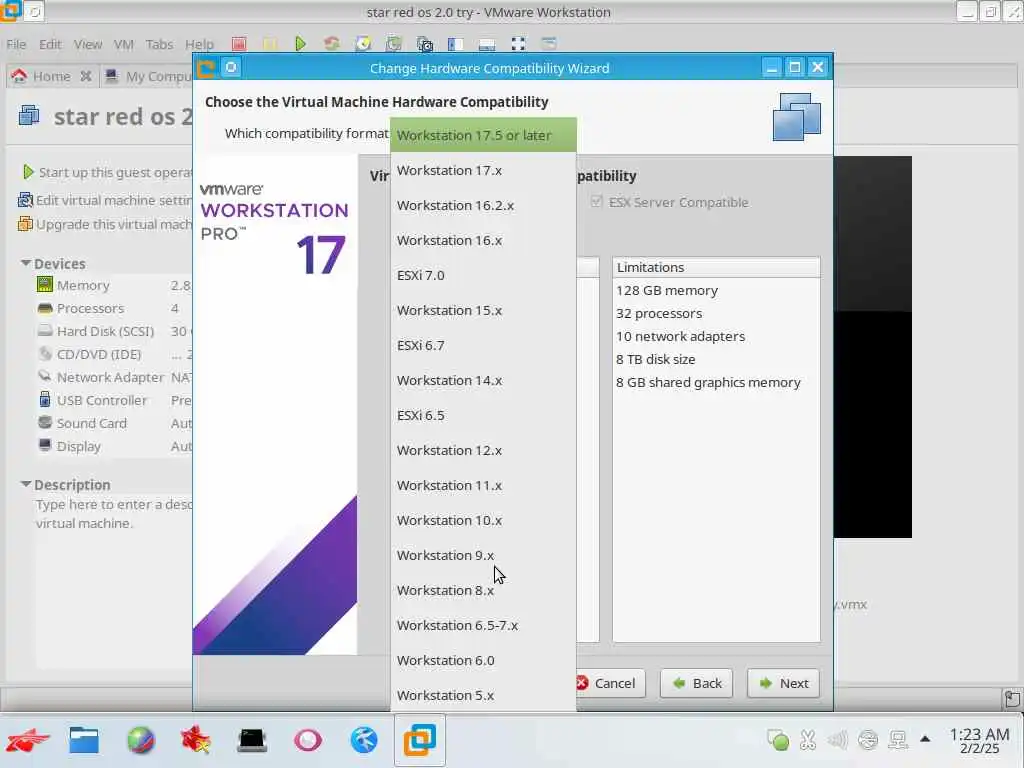This screenshot has width=1024, height=768.
Task: Open the Help menu
Action: coord(199,44)
